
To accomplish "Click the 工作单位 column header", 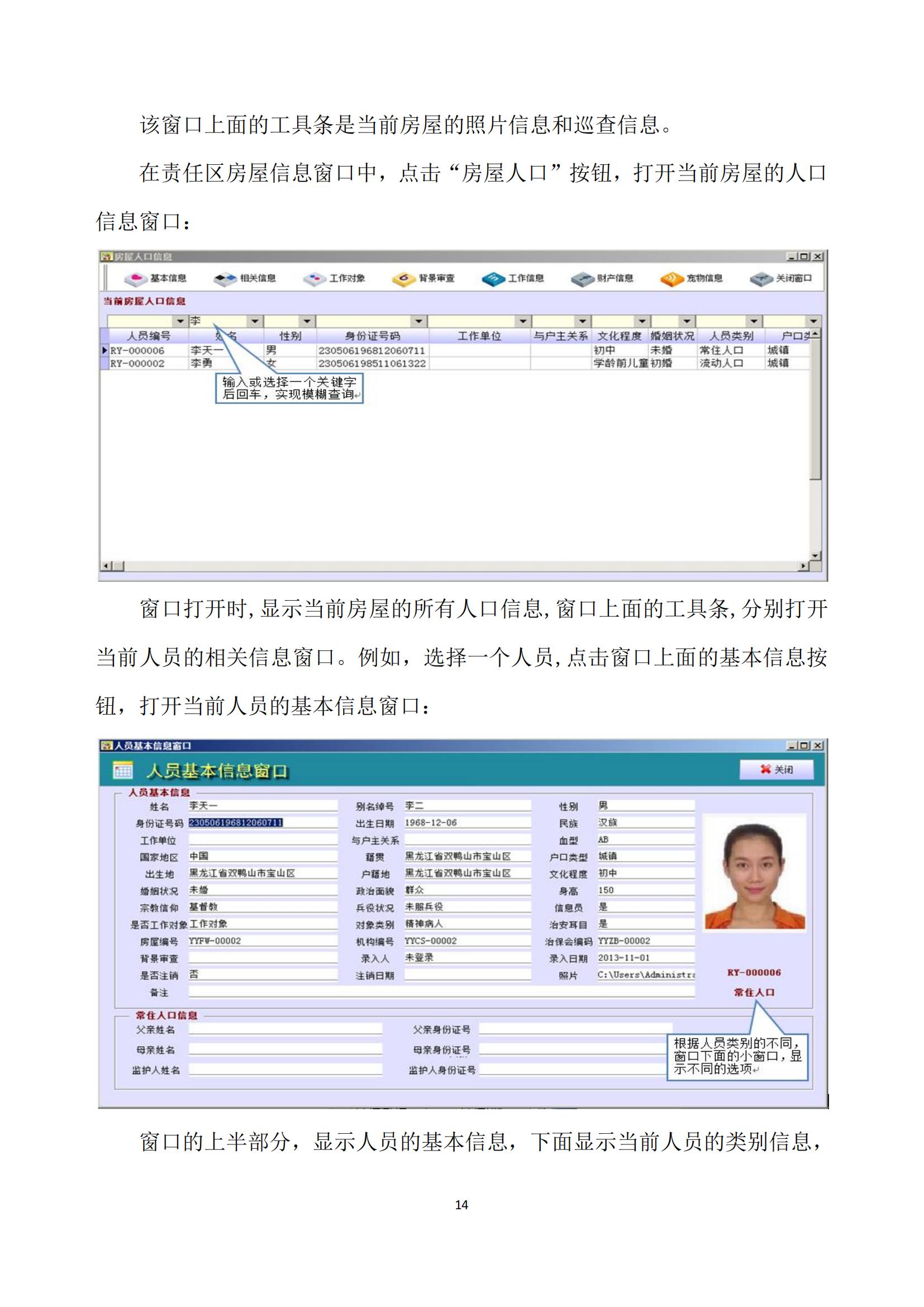I will [479, 336].
